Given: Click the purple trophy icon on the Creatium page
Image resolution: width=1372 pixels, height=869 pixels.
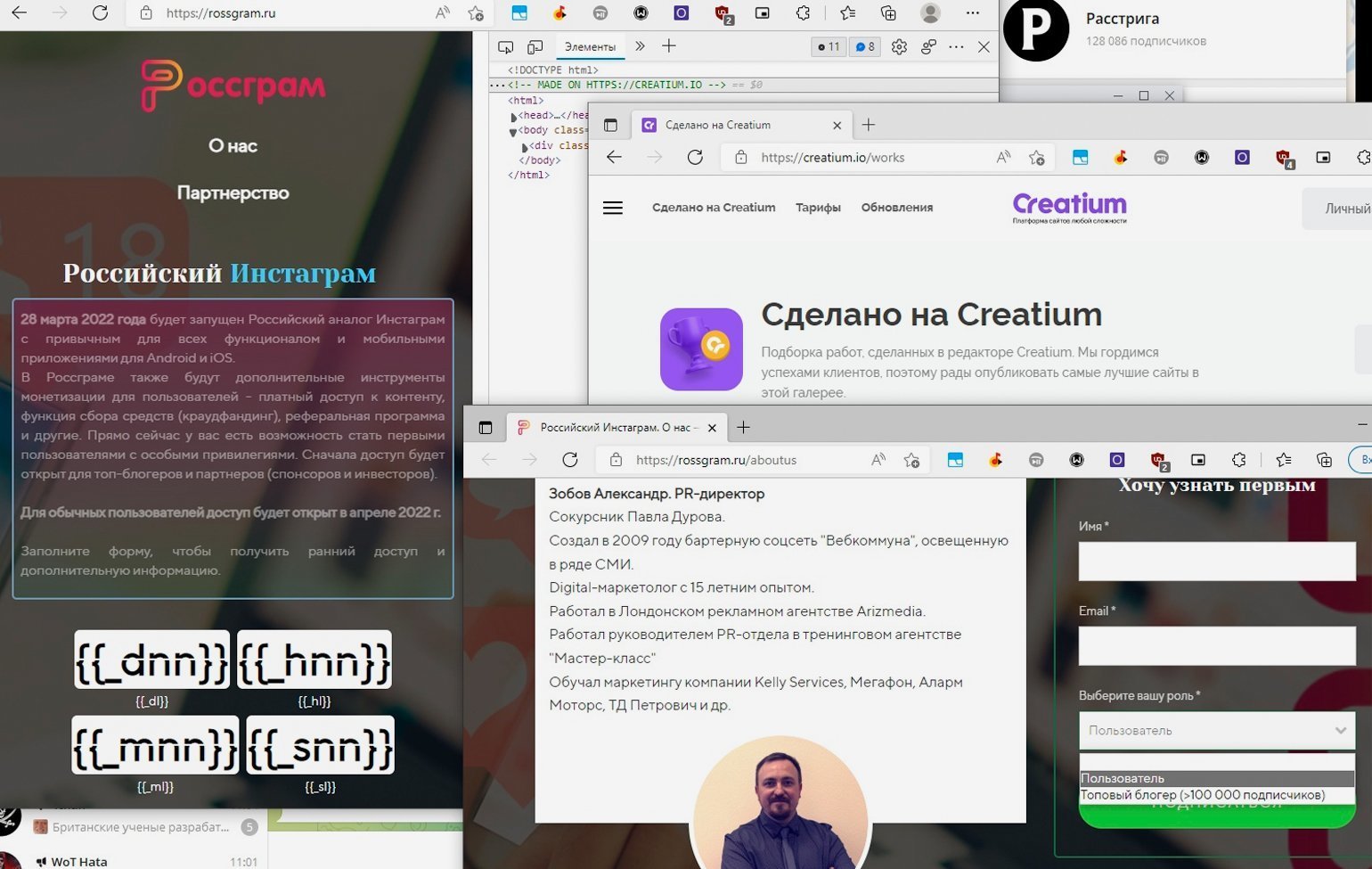Looking at the screenshot, I should coord(701,349).
